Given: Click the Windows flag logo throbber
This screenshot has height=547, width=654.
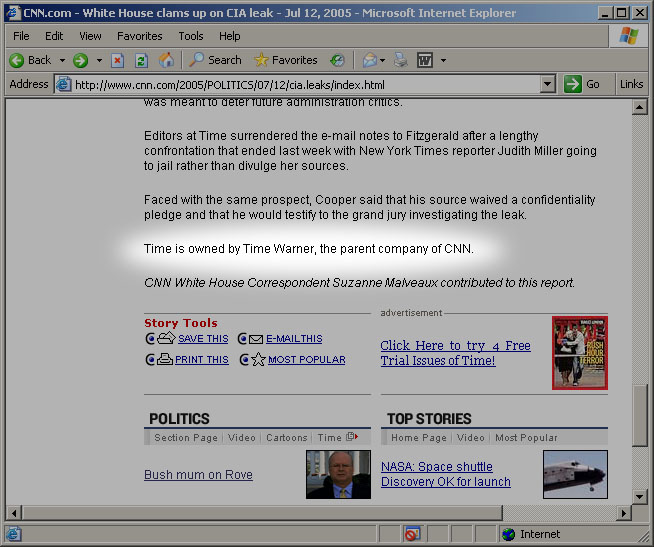Looking at the screenshot, I should (629, 36).
